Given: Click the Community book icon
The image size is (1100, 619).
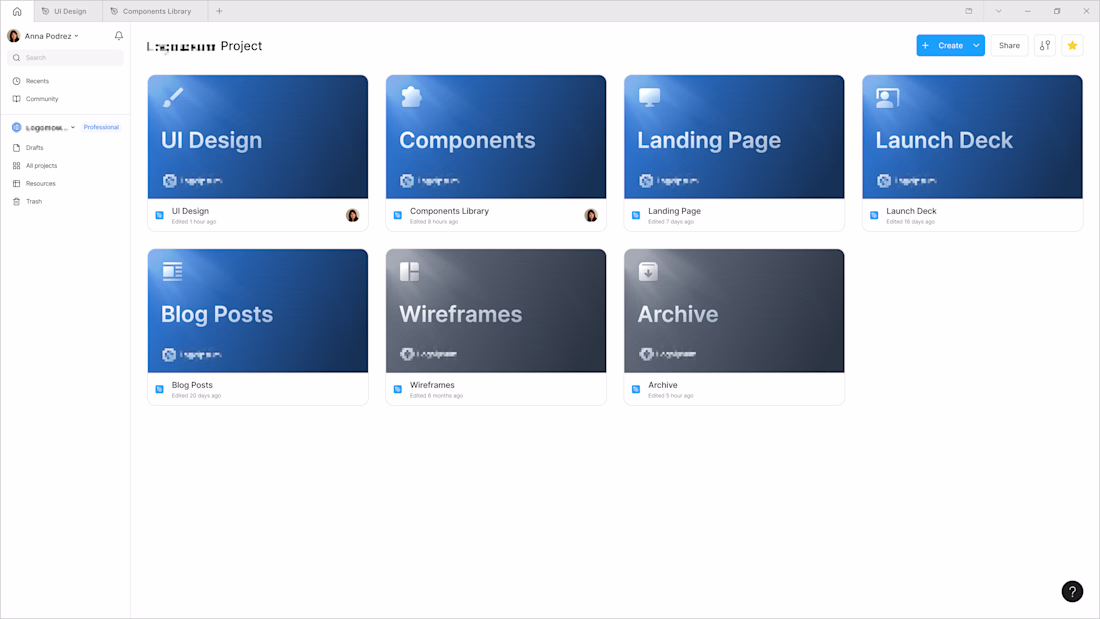Looking at the screenshot, I should (x=17, y=99).
